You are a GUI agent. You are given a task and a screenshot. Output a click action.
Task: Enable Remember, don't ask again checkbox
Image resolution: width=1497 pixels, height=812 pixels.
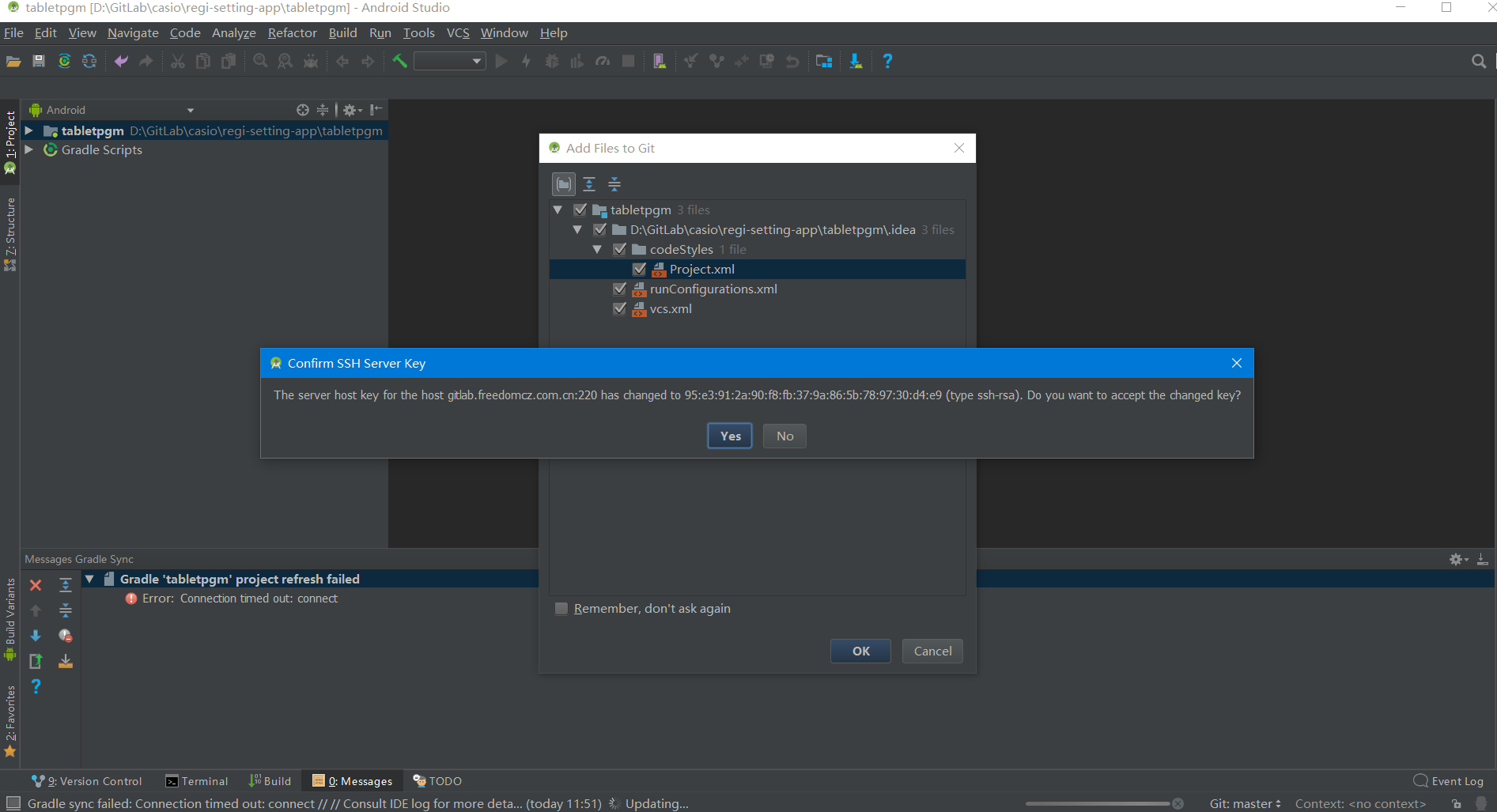(x=561, y=609)
